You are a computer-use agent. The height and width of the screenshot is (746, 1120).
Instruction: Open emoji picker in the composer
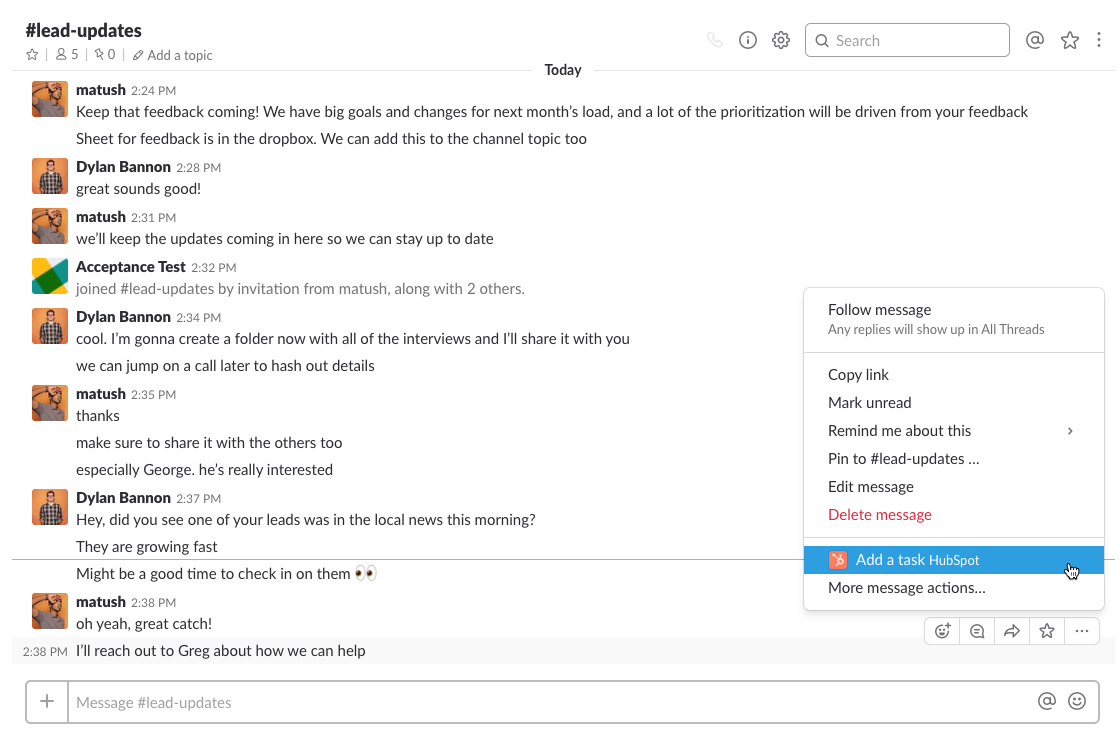pyautogui.click(x=1077, y=702)
